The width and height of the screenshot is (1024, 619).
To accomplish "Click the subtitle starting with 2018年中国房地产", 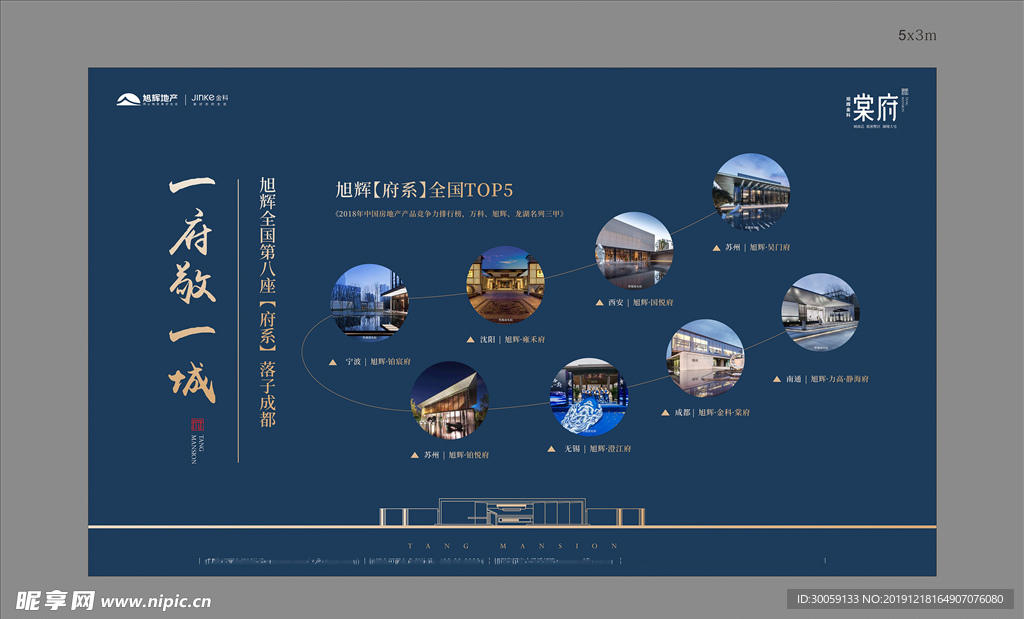I will point(449,214).
